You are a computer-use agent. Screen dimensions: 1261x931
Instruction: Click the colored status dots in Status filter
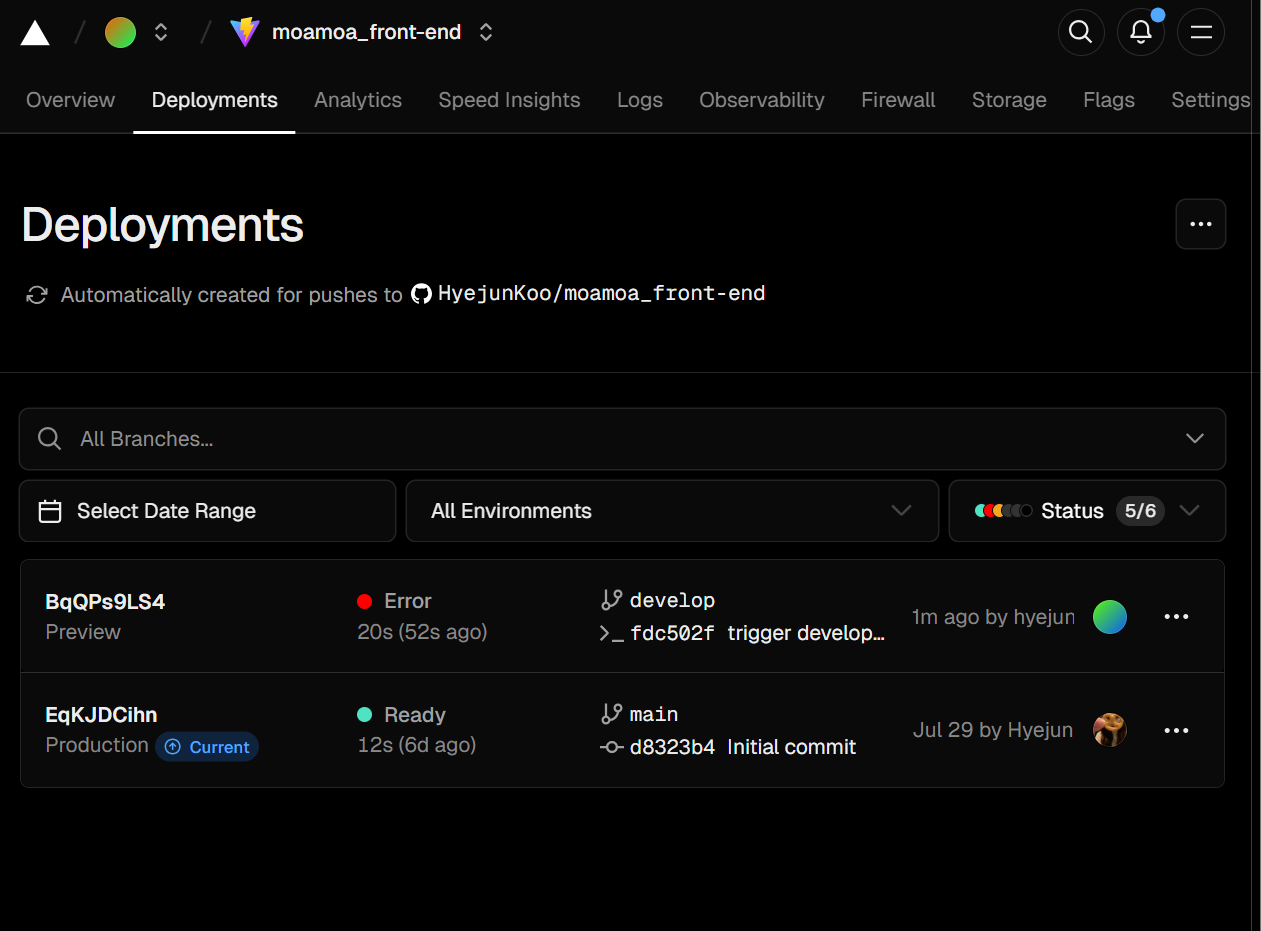(1004, 511)
